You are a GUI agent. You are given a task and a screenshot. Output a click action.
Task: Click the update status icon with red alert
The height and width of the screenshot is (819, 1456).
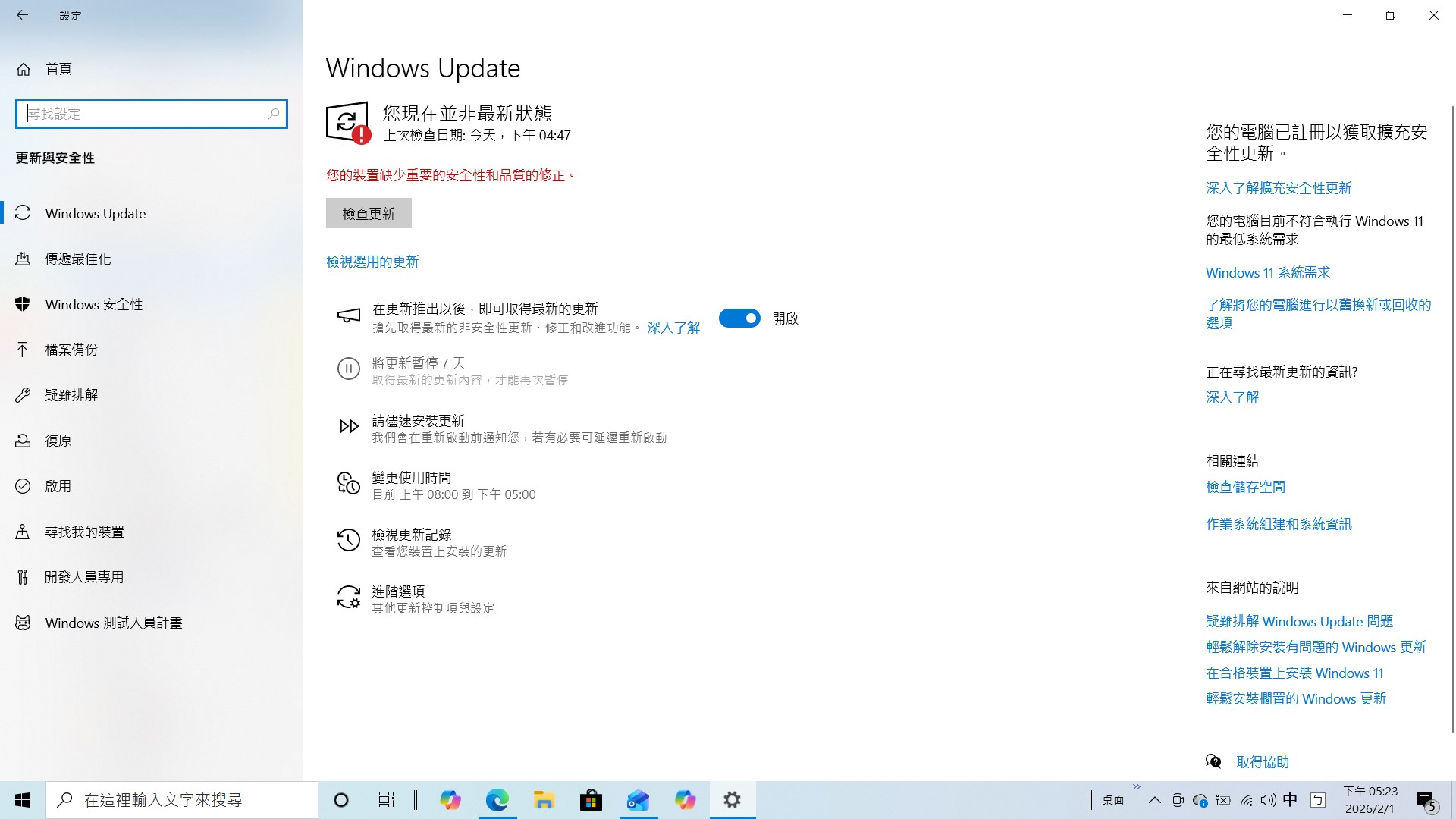[x=348, y=122]
